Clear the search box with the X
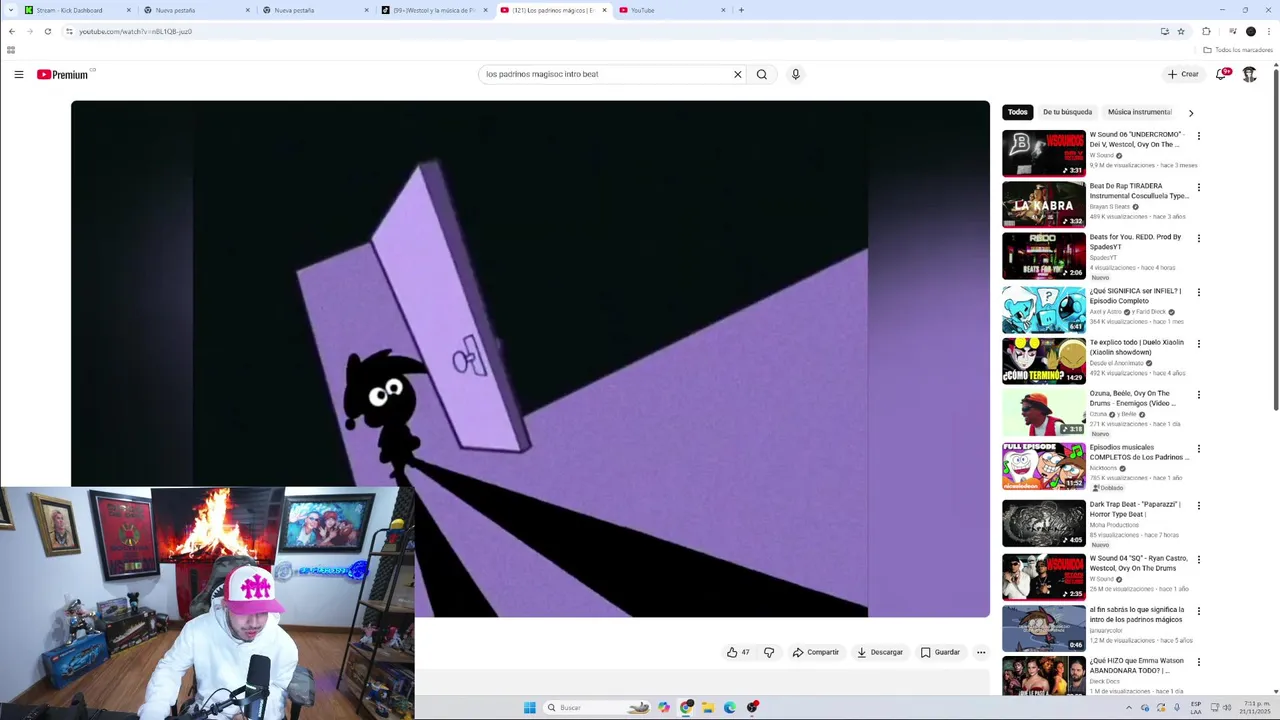The width and height of the screenshot is (1280, 720). click(738, 74)
